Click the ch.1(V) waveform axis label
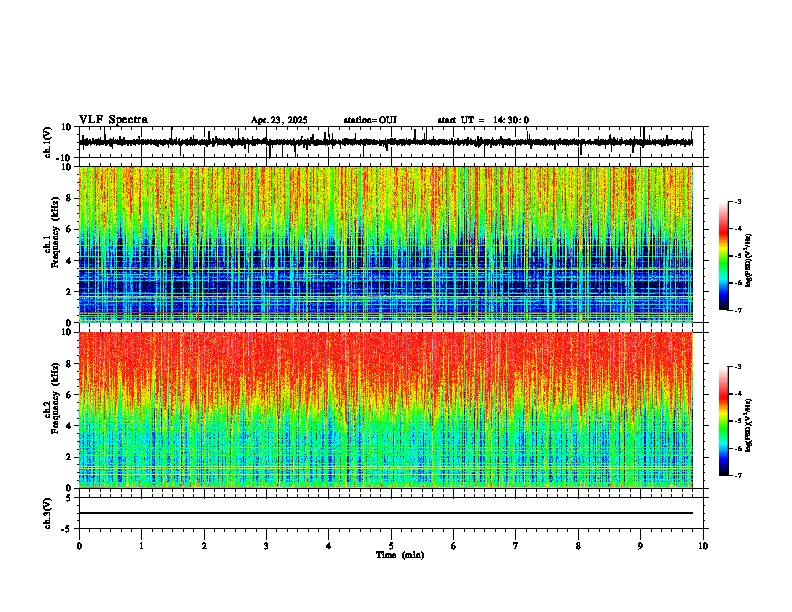792x612 pixels. tap(48, 142)
